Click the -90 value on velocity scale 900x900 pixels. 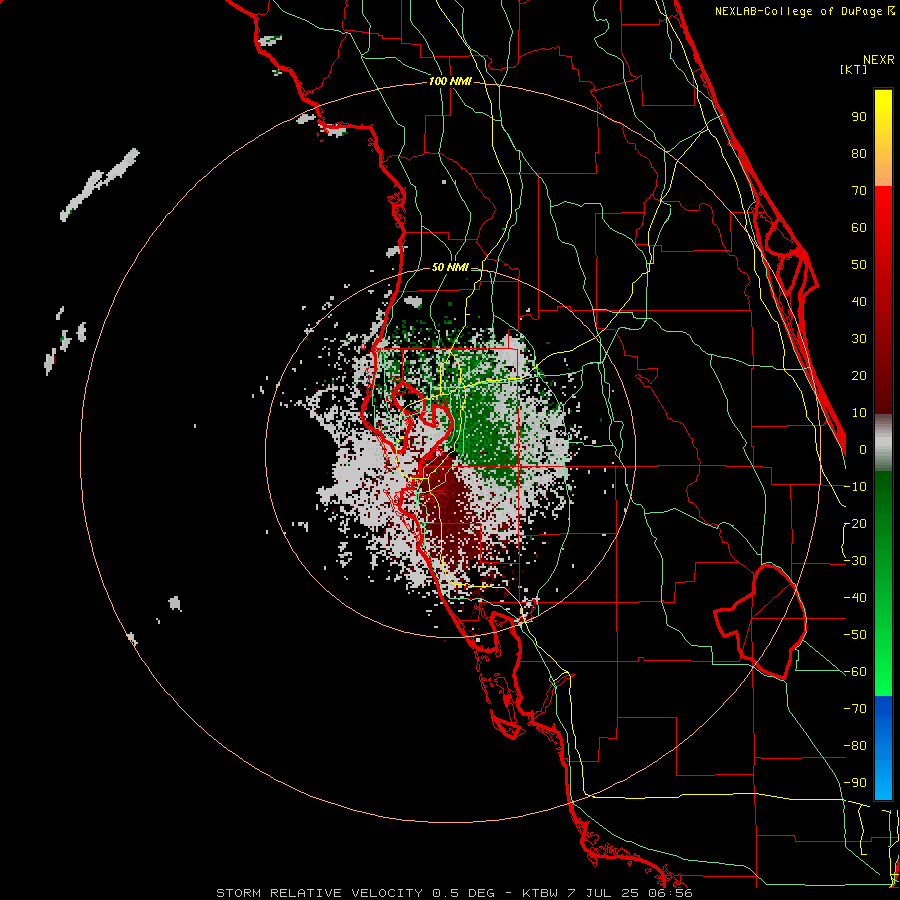855,783
